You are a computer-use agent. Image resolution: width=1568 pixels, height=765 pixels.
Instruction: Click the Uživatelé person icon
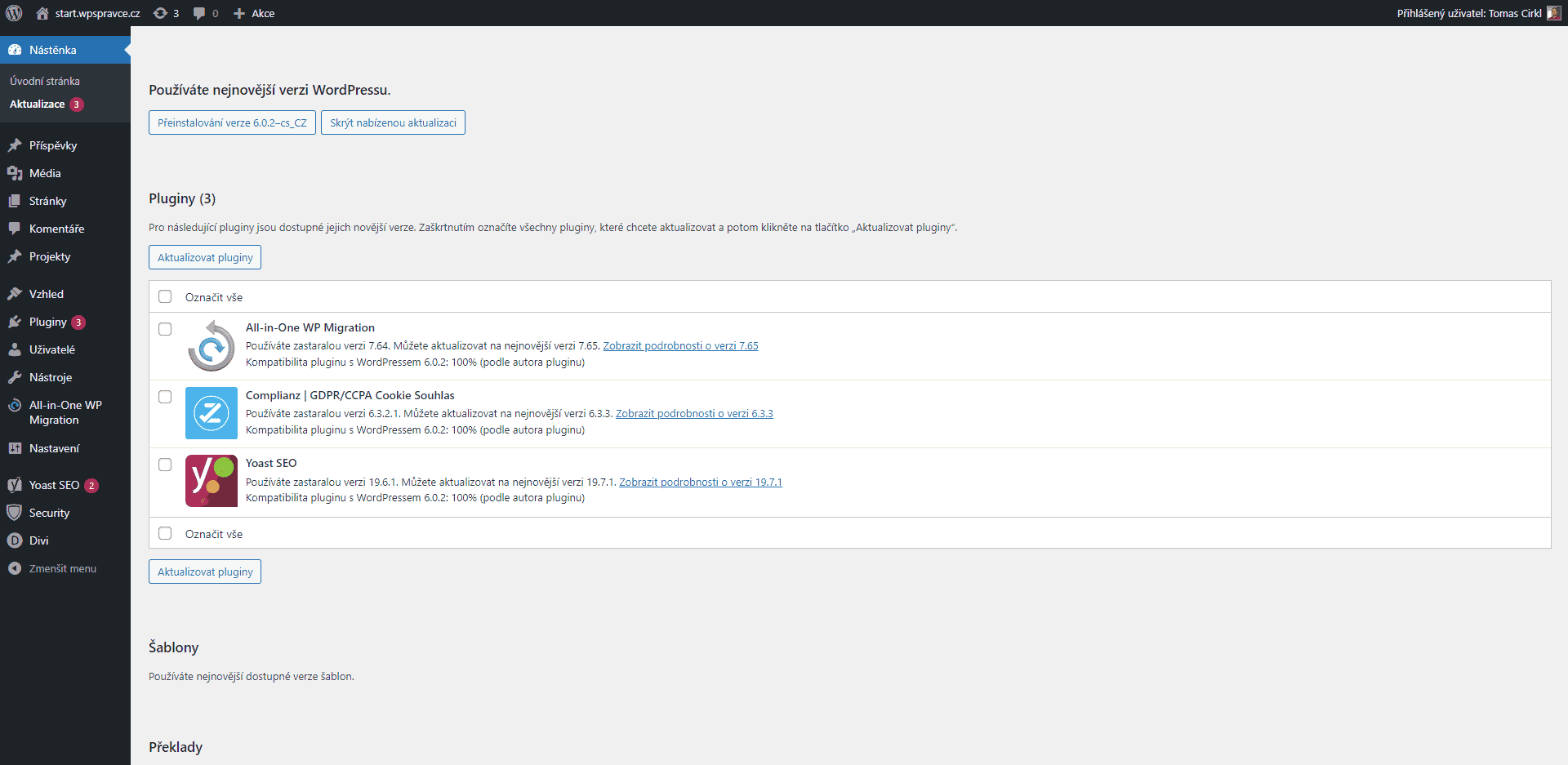tap(15, 349)
